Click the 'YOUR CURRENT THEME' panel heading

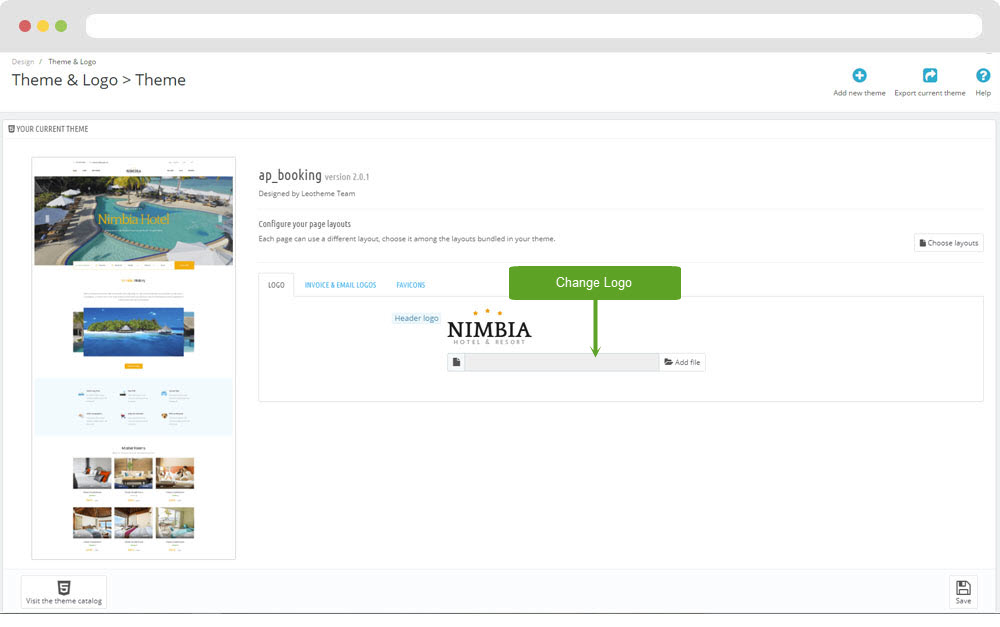pyautogui.click(x=52, y=129)
